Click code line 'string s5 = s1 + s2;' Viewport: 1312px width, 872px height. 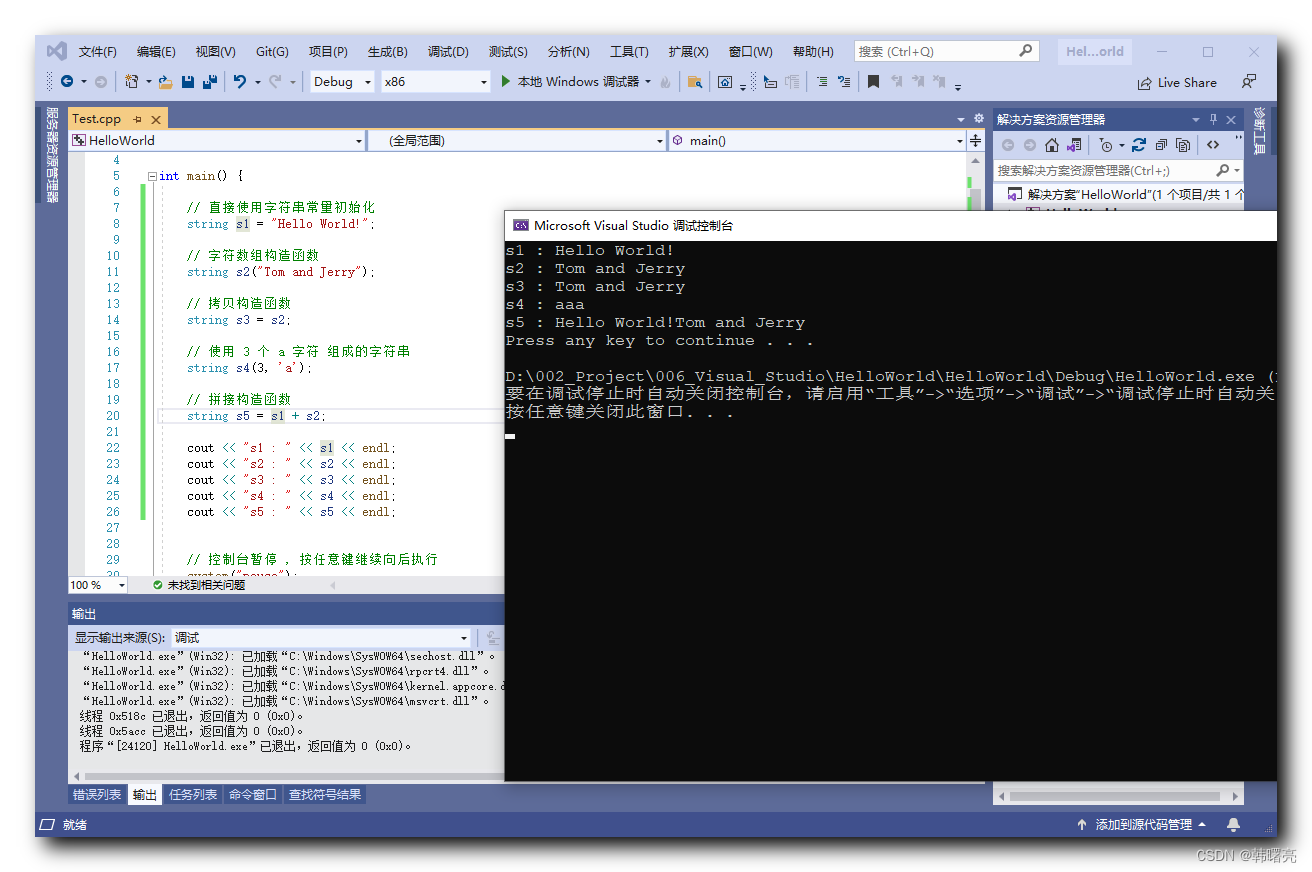point(256,416)
